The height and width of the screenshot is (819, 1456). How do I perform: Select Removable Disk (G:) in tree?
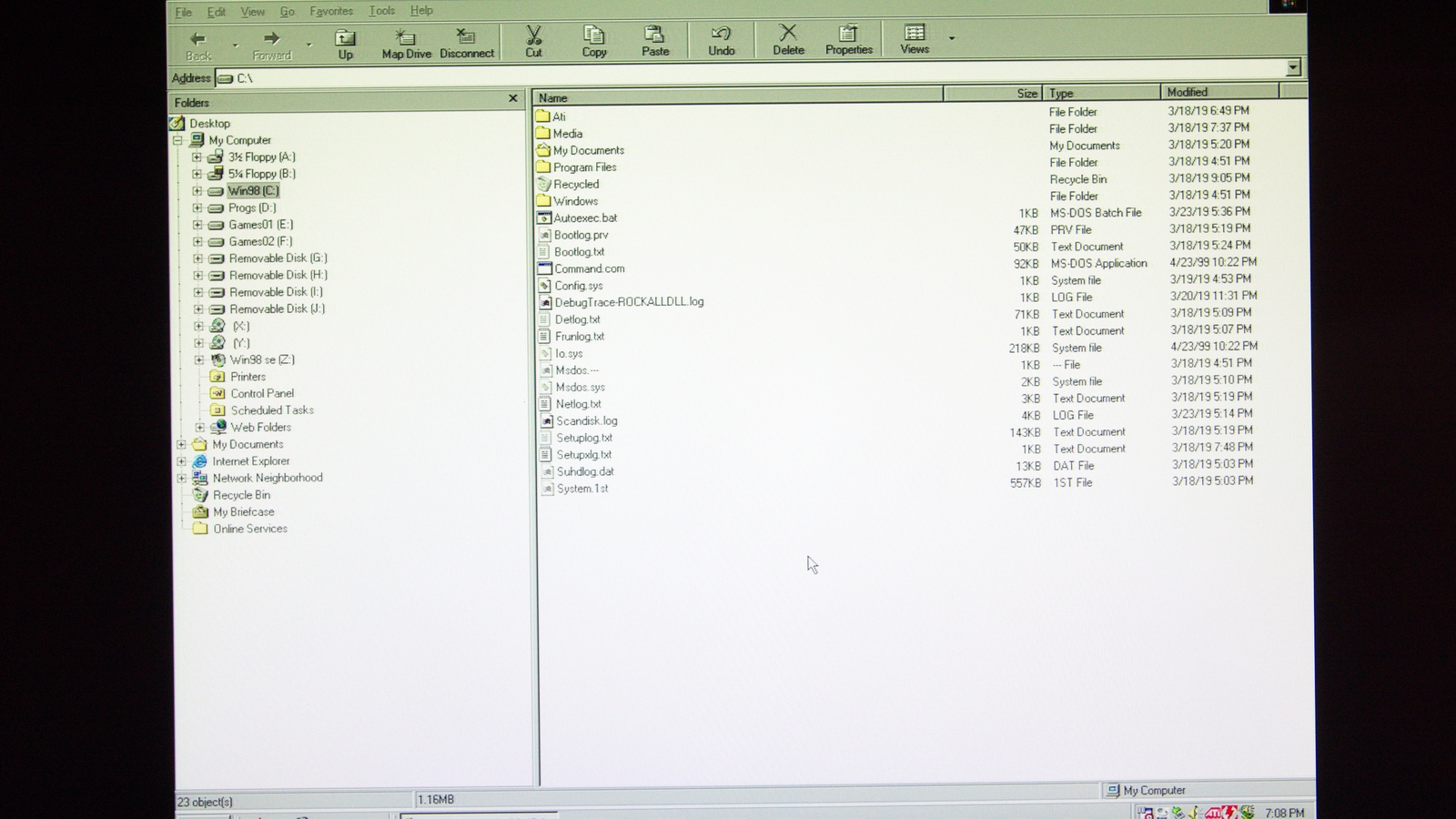click(278, 258)
